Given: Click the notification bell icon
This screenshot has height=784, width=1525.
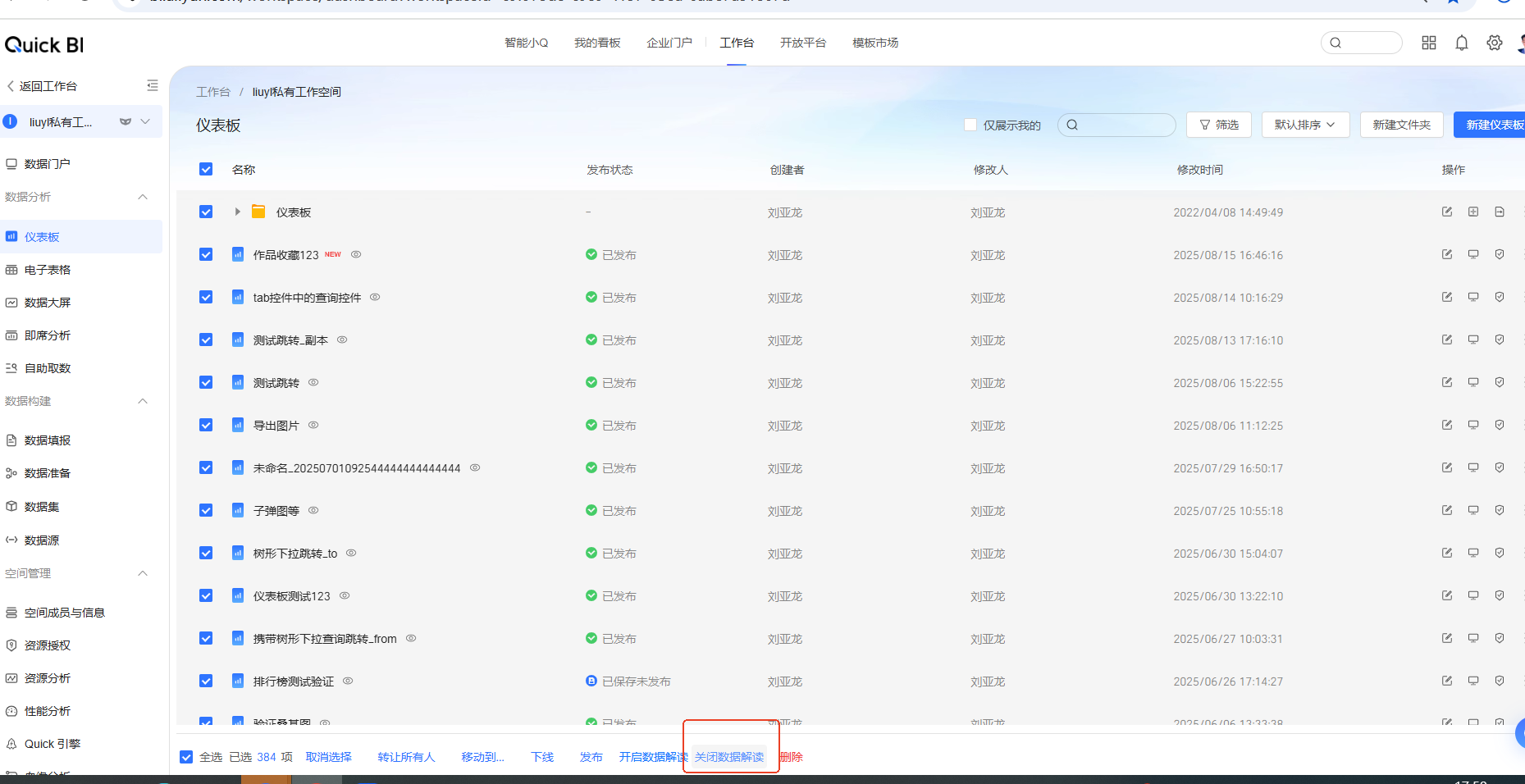Looking at the screenshot, I should click(x=1462, y=43).
